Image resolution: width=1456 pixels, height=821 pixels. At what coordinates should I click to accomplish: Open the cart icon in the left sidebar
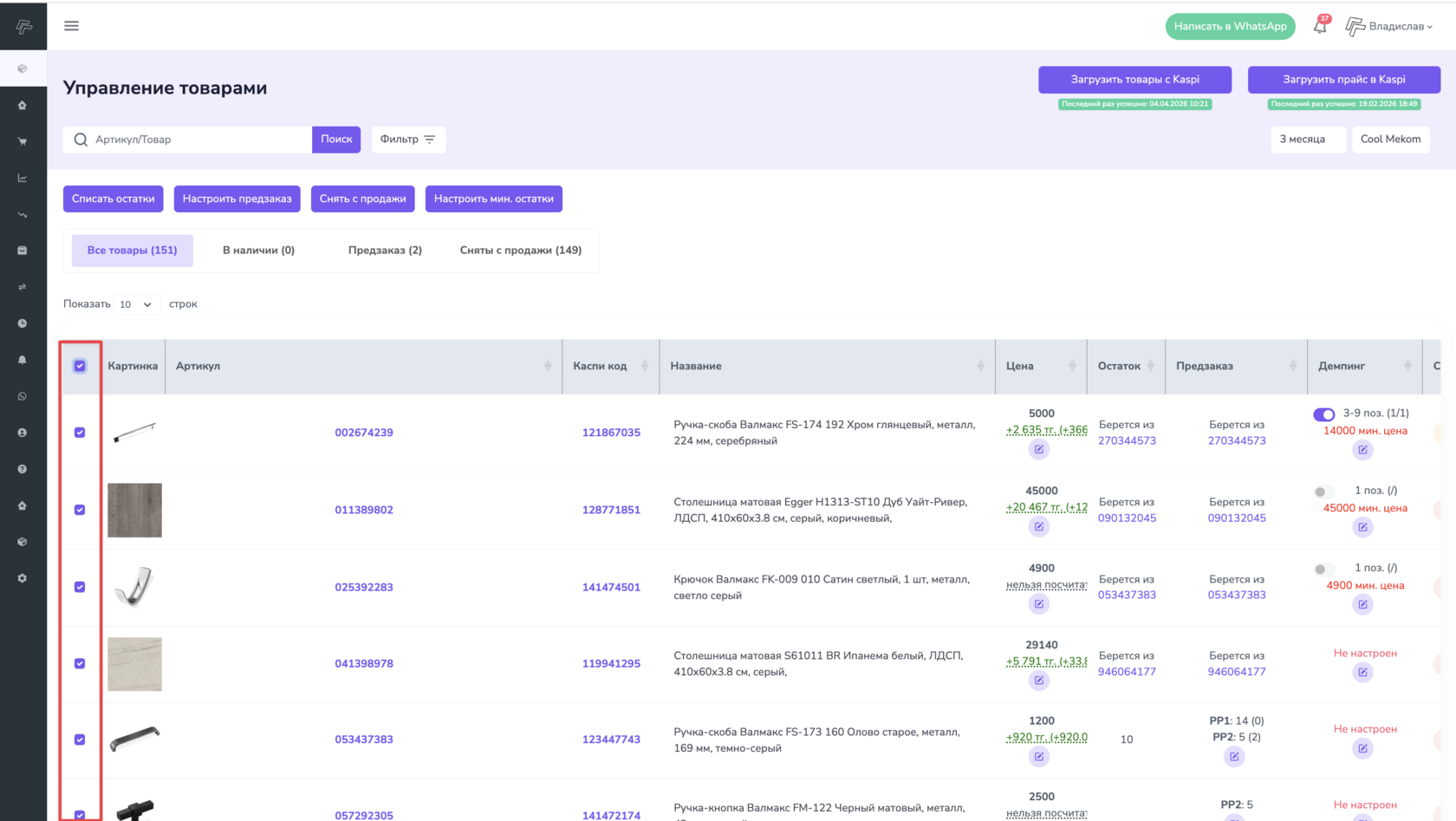[23, 141]
